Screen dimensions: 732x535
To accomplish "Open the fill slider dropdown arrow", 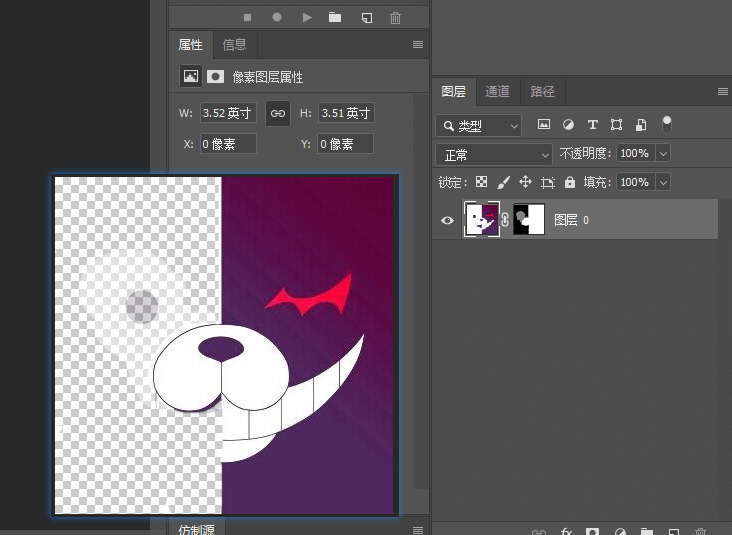I will [x=663, y=182].
